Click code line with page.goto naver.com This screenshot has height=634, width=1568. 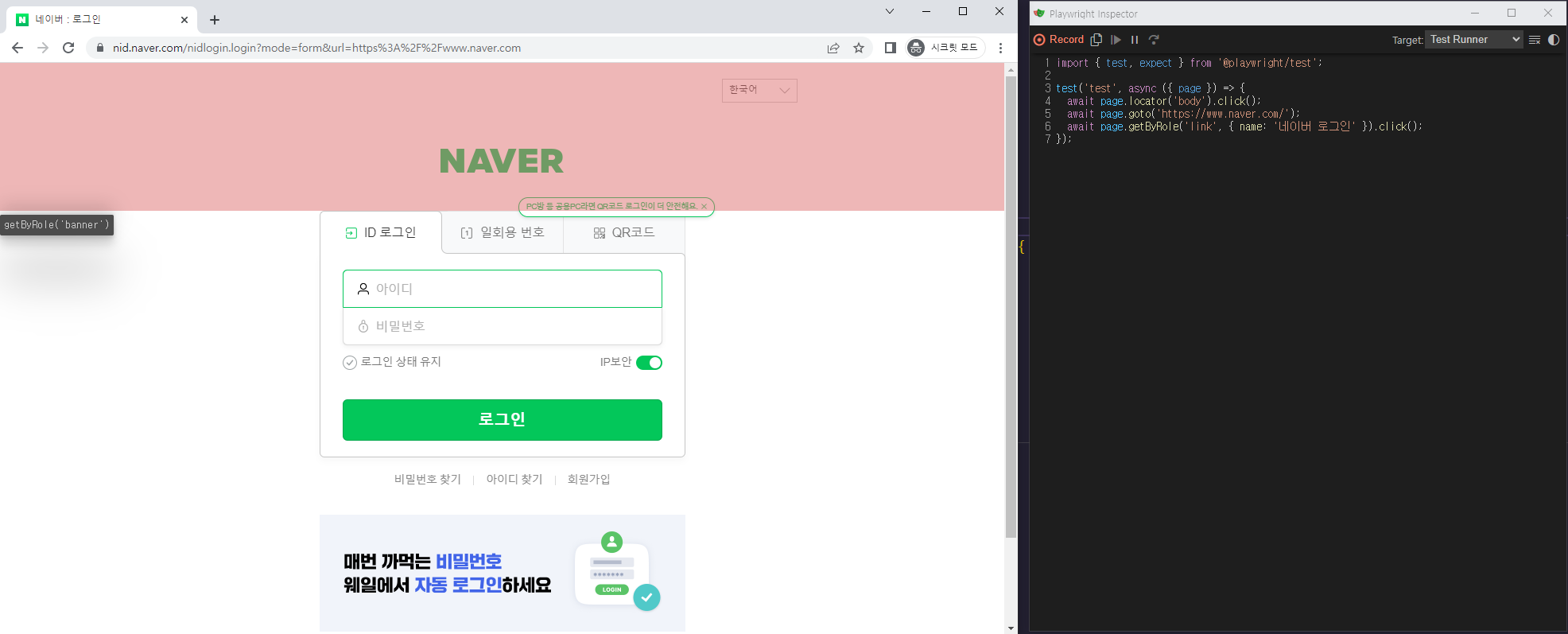click(x=1183, y=114)
